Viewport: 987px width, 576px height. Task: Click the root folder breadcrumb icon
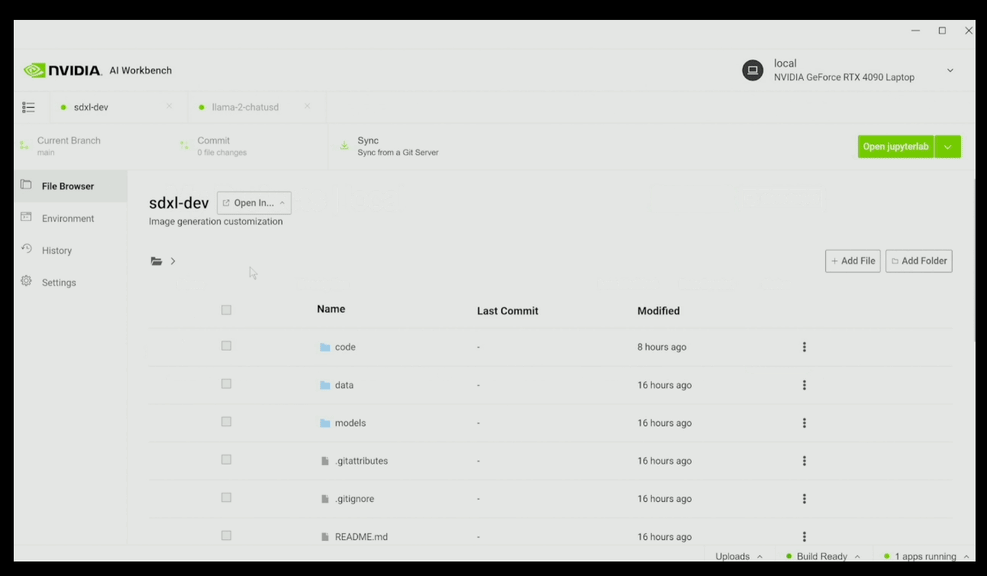coord(156,261)
